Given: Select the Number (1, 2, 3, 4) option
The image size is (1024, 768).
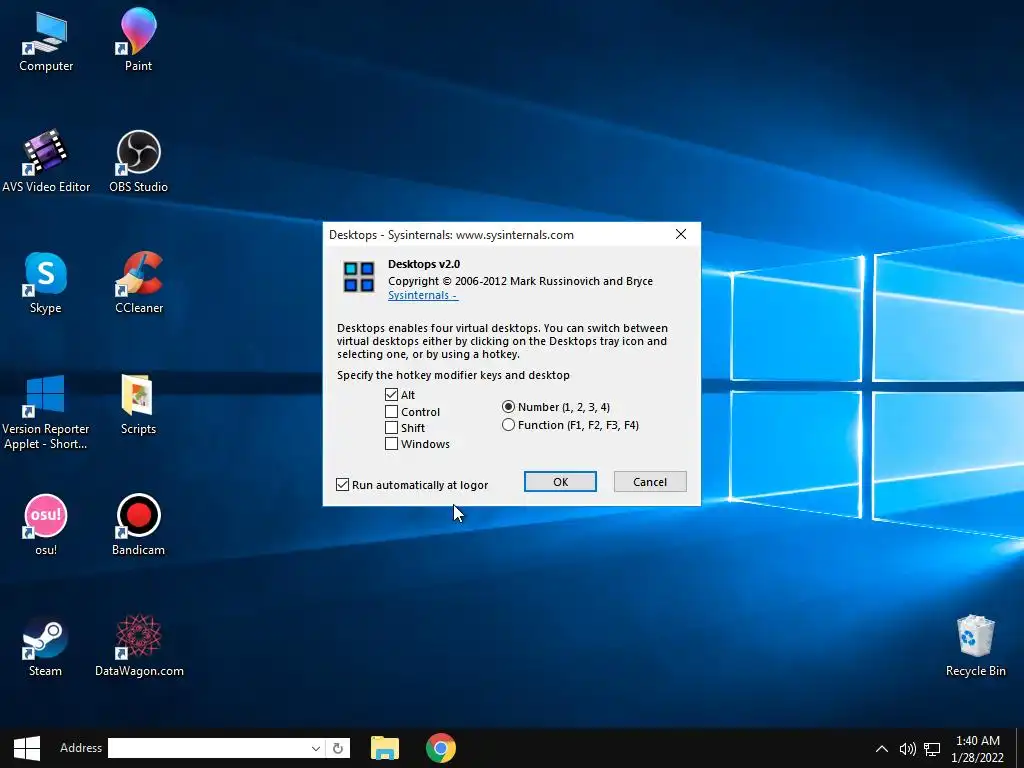Looking at the screenshot, I should [x=508, y=406].
